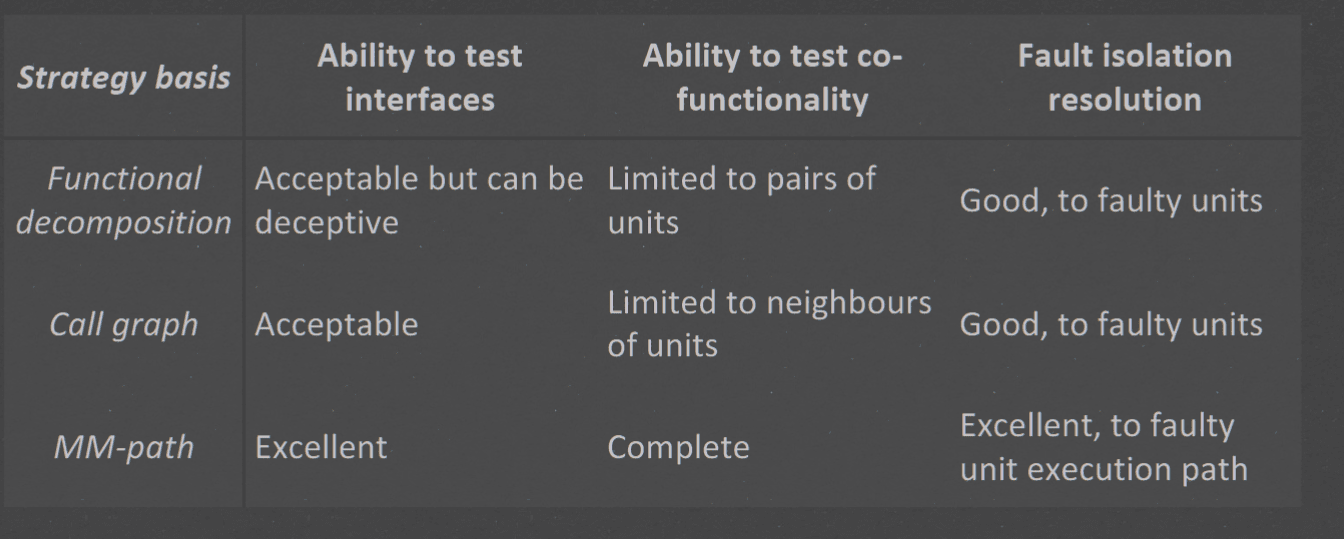Click 'Good, to faulty units' in Call graph row
This screenshot has height=539, width=1344.
tap(1111, 324)
